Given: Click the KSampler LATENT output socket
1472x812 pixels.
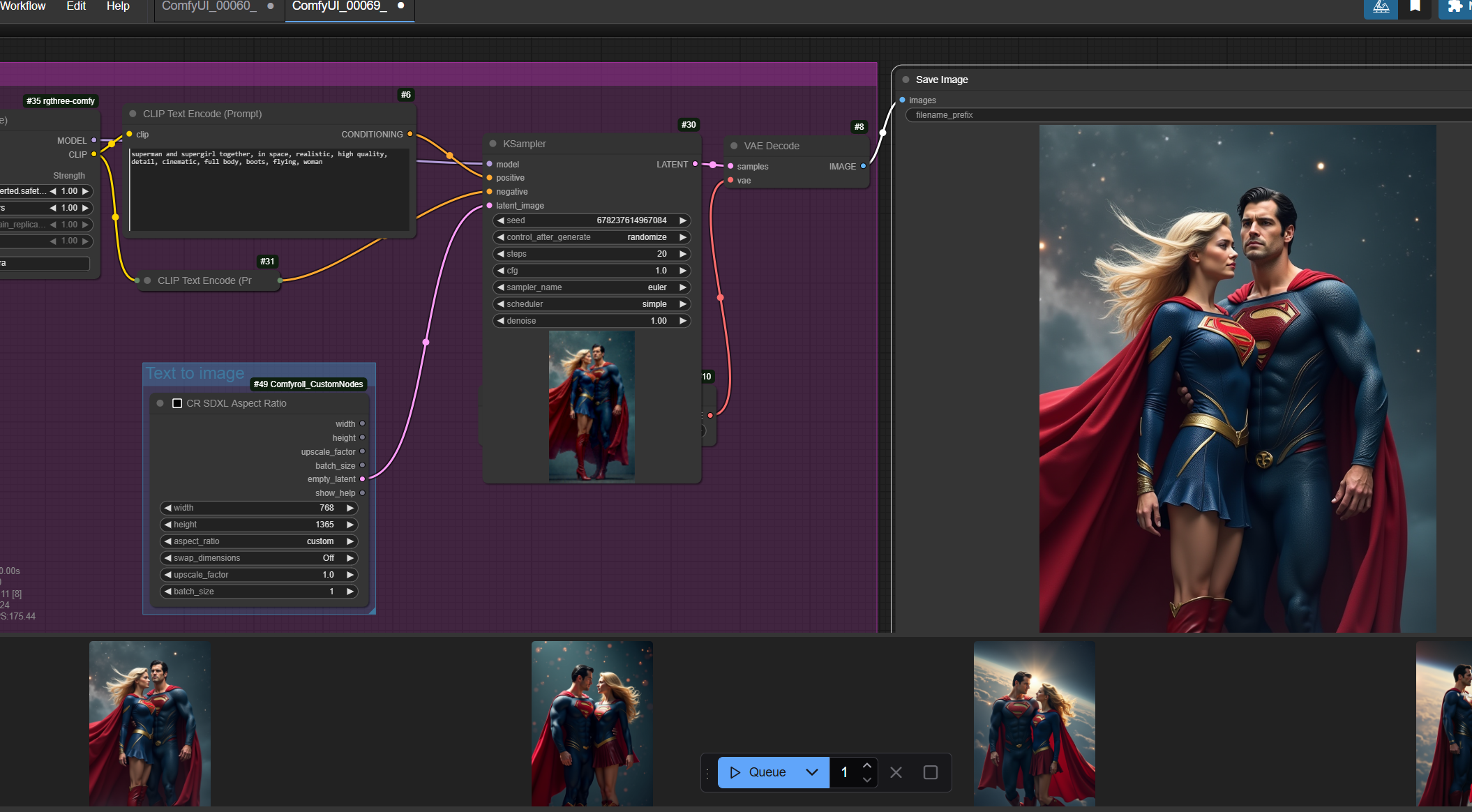Looking at the screenshot, I should (695, 164).
